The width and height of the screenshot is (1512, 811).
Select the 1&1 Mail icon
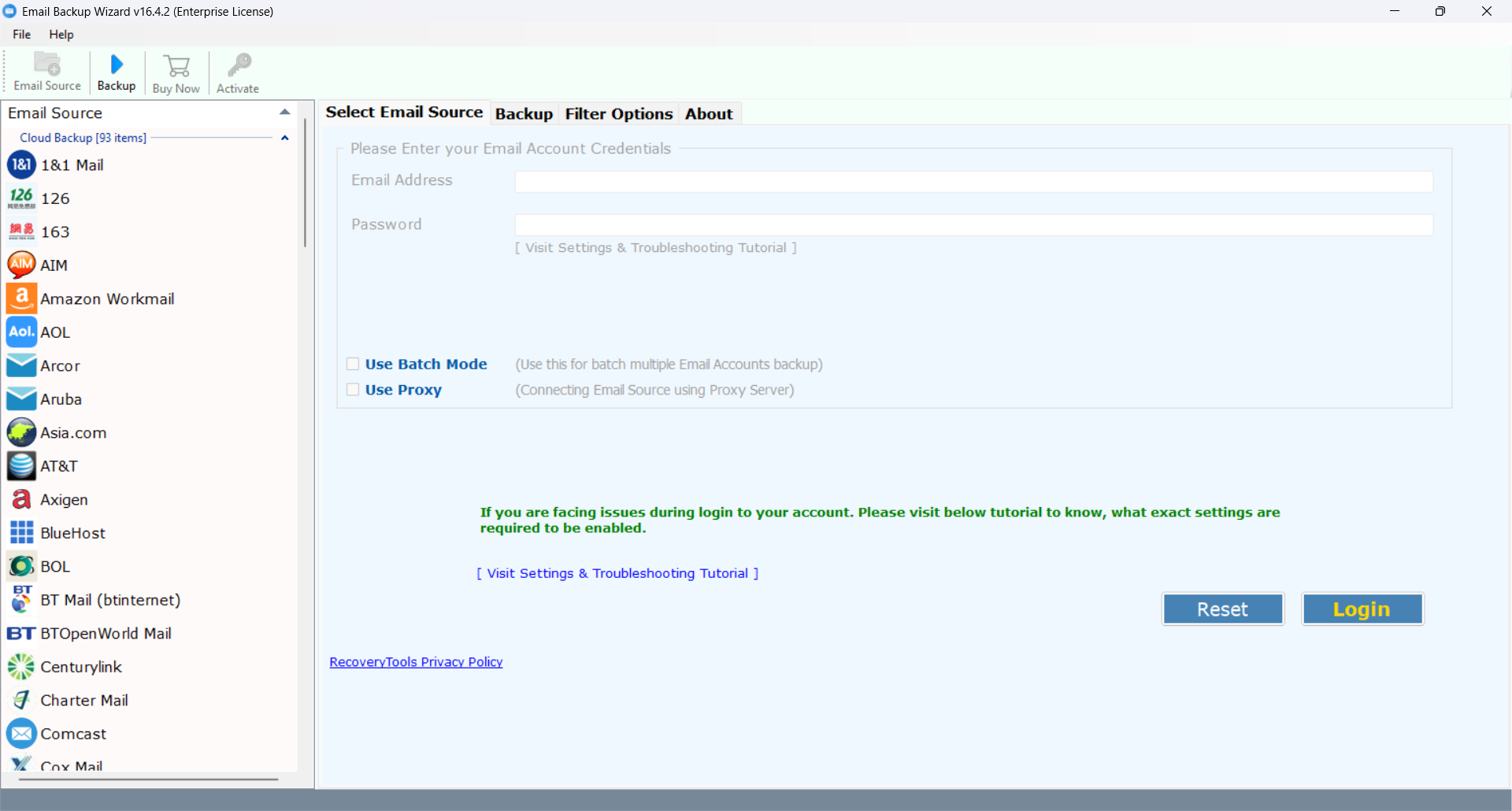[x=21, y=165]
